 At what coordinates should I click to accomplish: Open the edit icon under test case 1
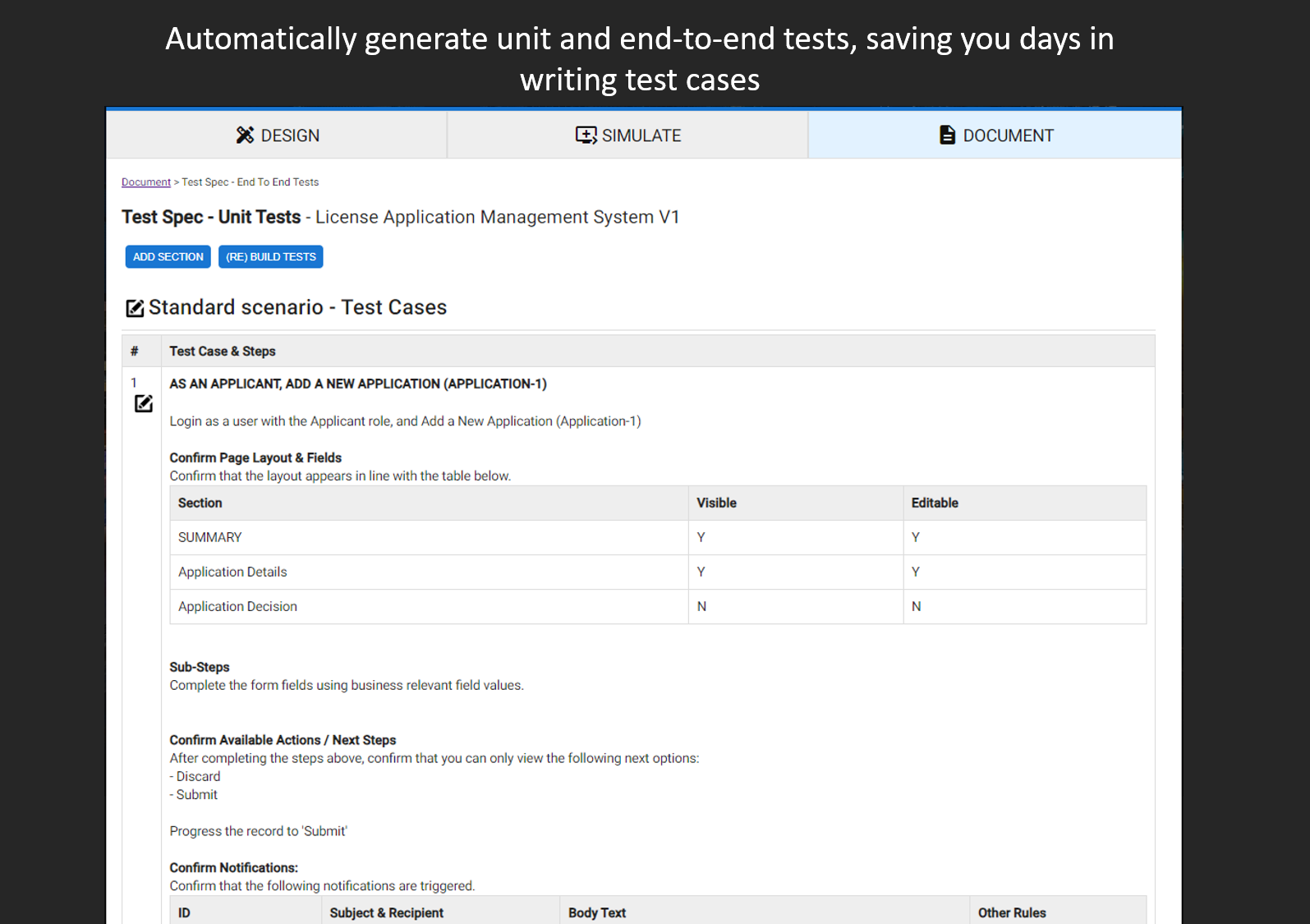click(144, 403)
